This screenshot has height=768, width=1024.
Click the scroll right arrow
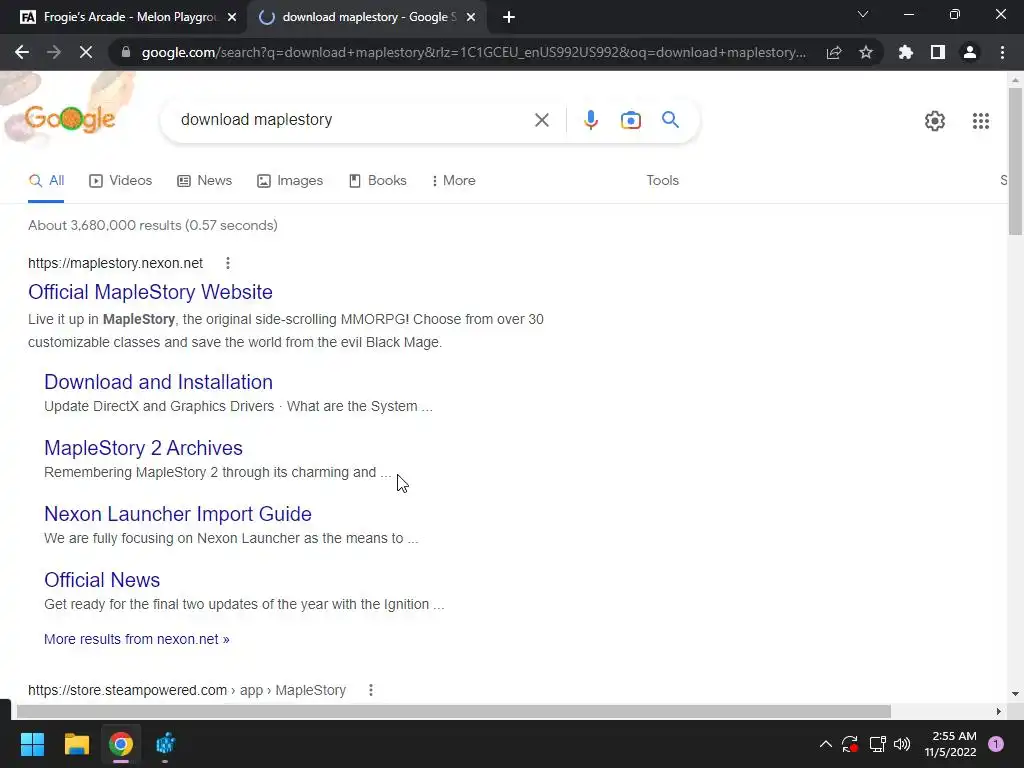pos(998,711)
